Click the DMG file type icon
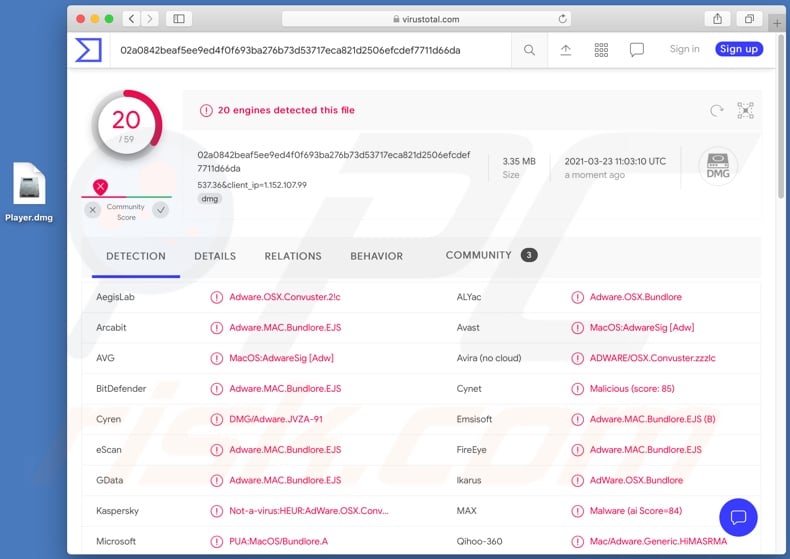The image size is (790, 559). [718, 166]
